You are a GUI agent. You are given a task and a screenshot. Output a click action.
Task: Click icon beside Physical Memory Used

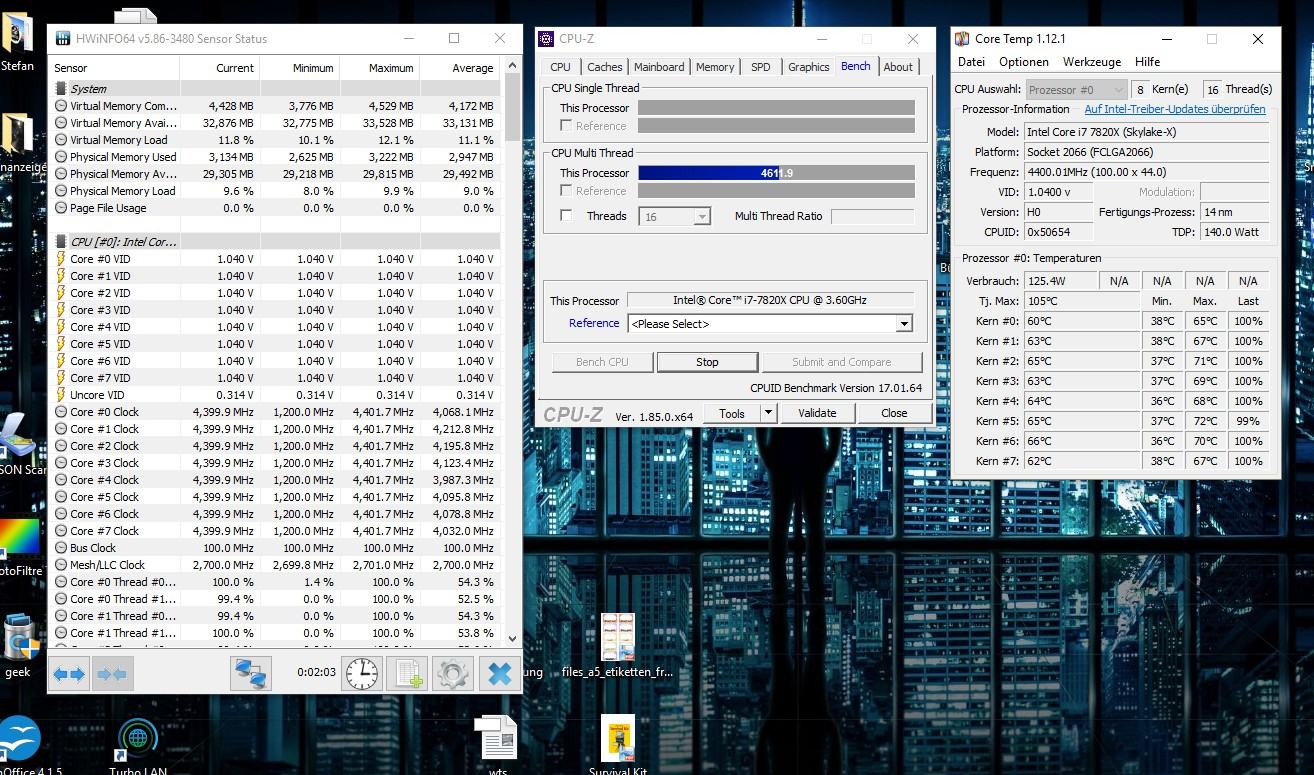tap(61, 157)
